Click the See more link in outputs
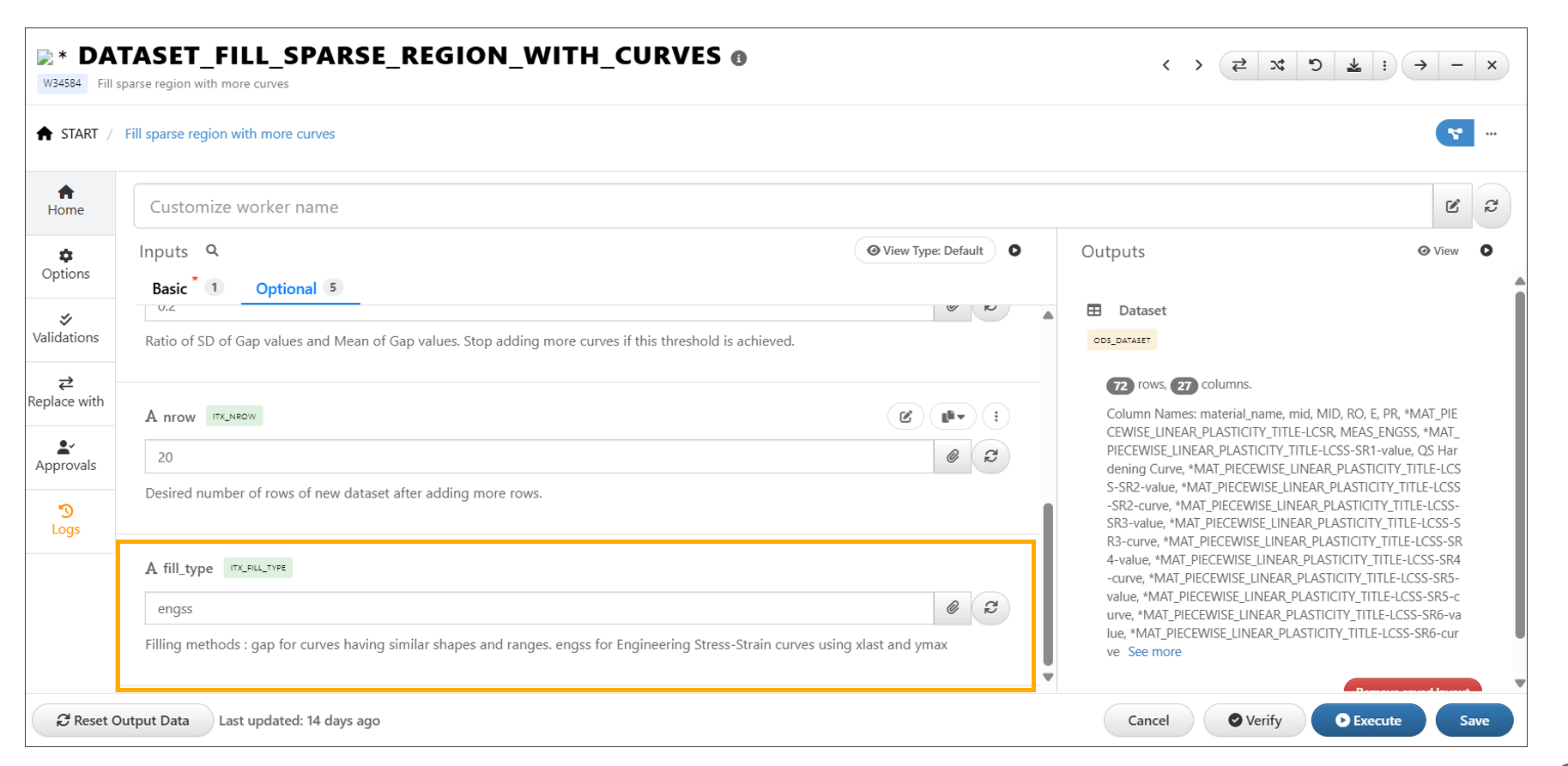The width and height of the screenshot is (1568, 766). (x=1154, y=652)
